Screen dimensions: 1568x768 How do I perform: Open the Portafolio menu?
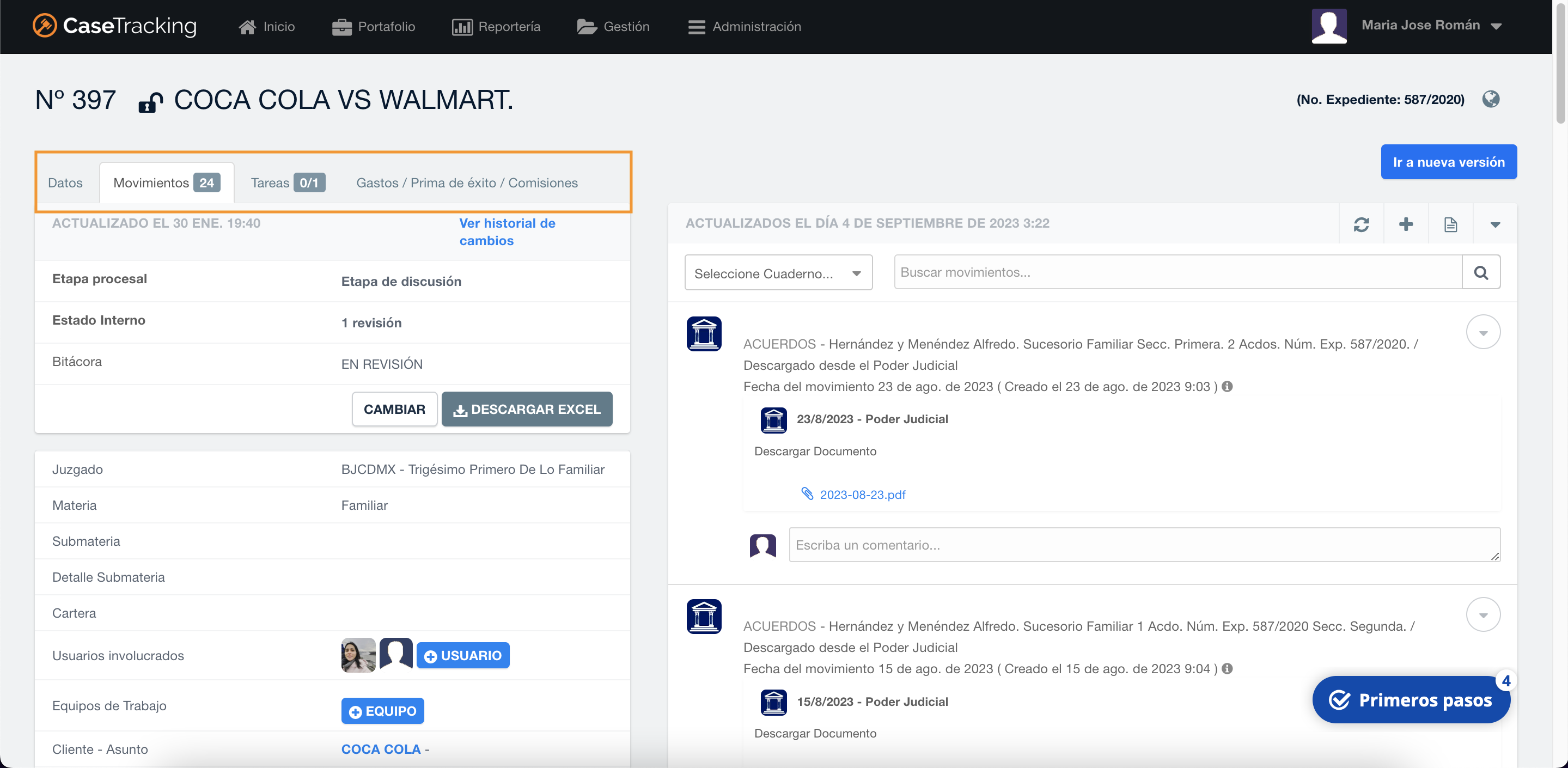pos(374,27)
